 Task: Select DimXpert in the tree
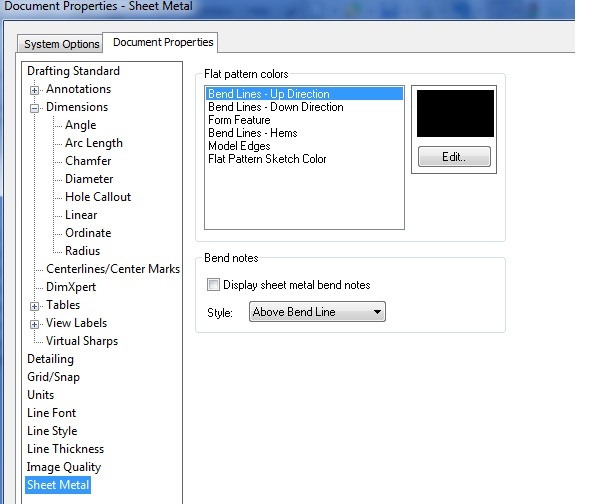tap(71, 287)
